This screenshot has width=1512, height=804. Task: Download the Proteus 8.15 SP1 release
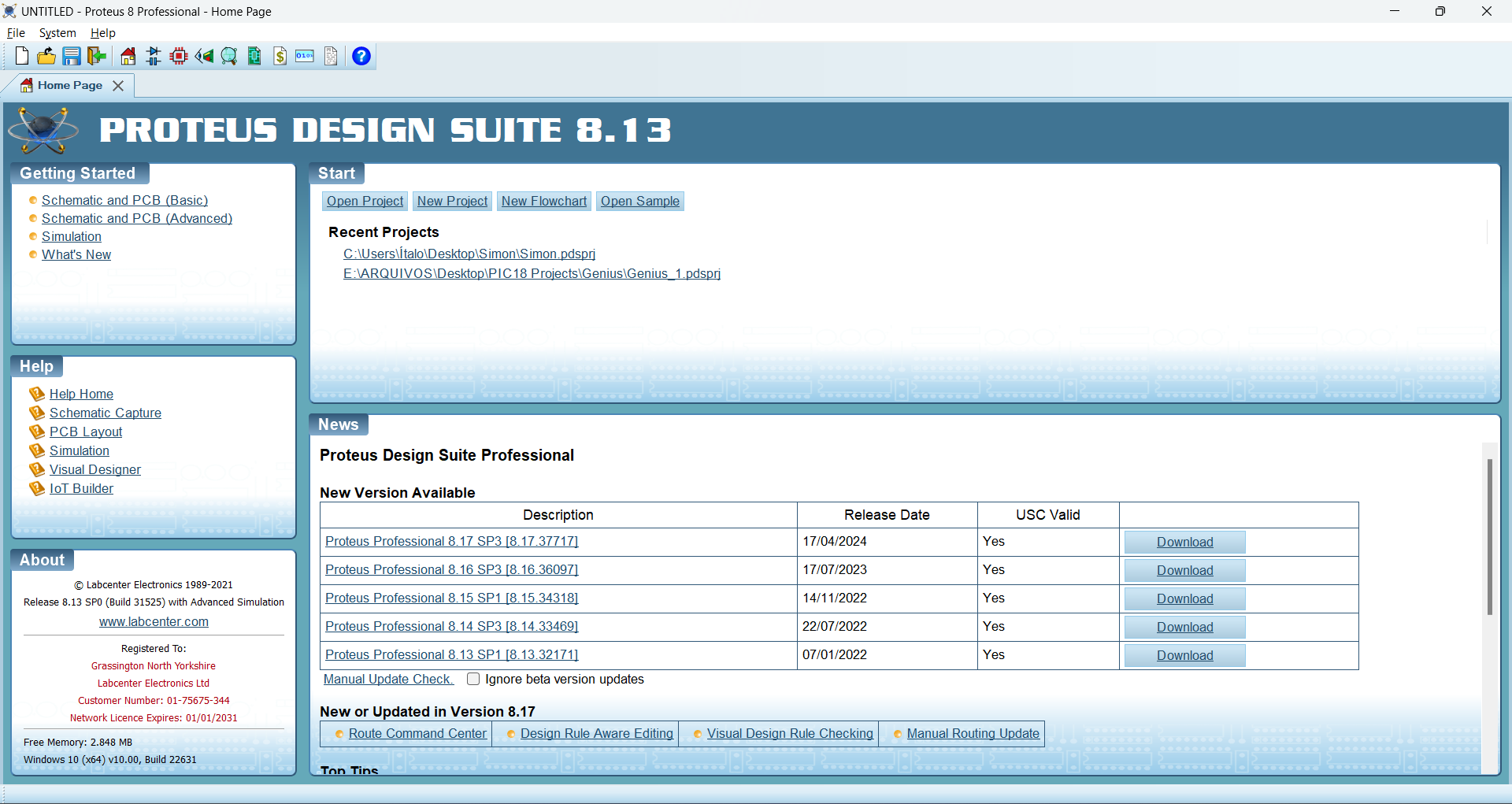coord(1184,598)
